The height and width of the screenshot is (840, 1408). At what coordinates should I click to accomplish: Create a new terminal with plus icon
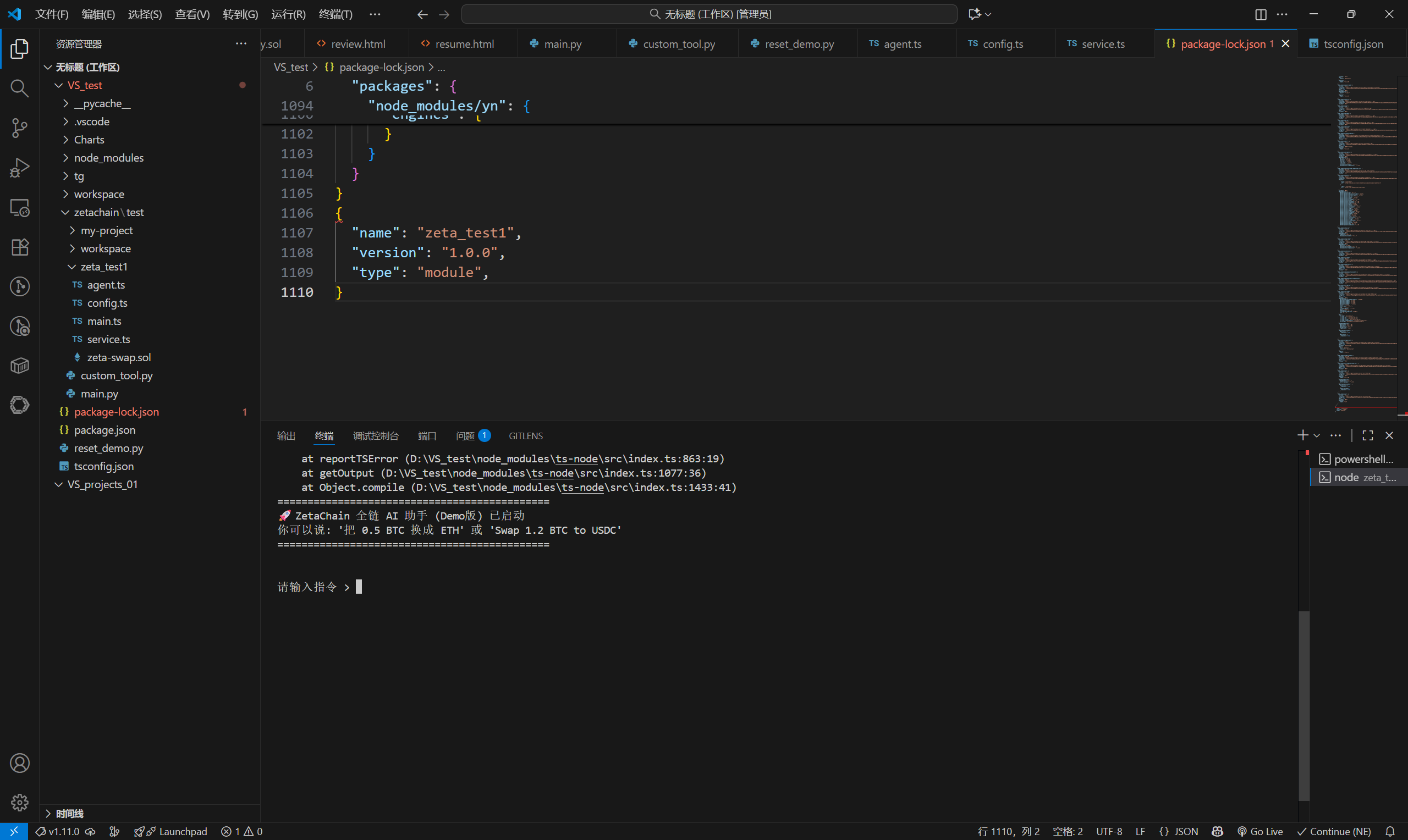[x=1302, y=435]
